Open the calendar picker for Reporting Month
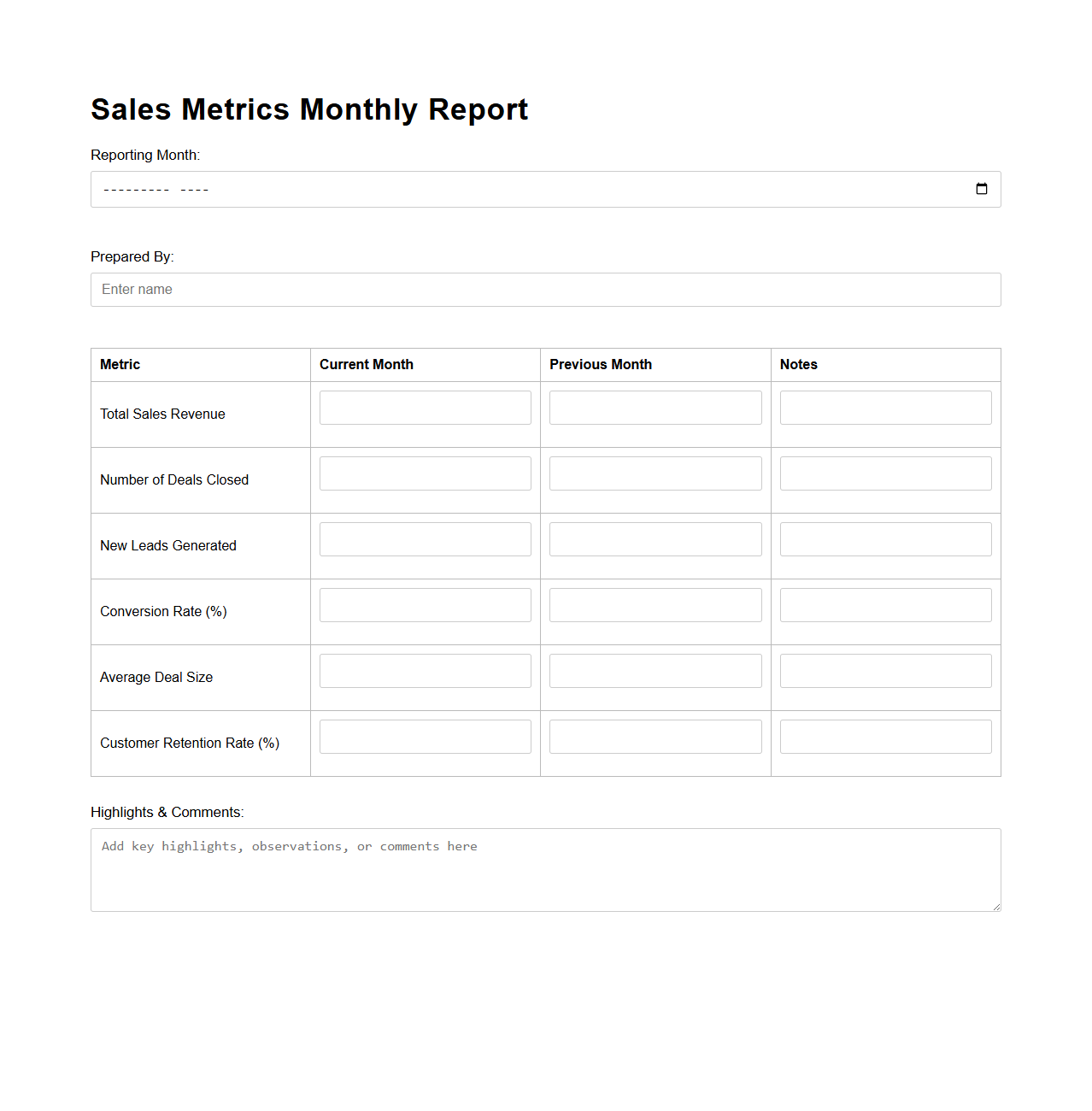1092x1111 pixels. 981,189
